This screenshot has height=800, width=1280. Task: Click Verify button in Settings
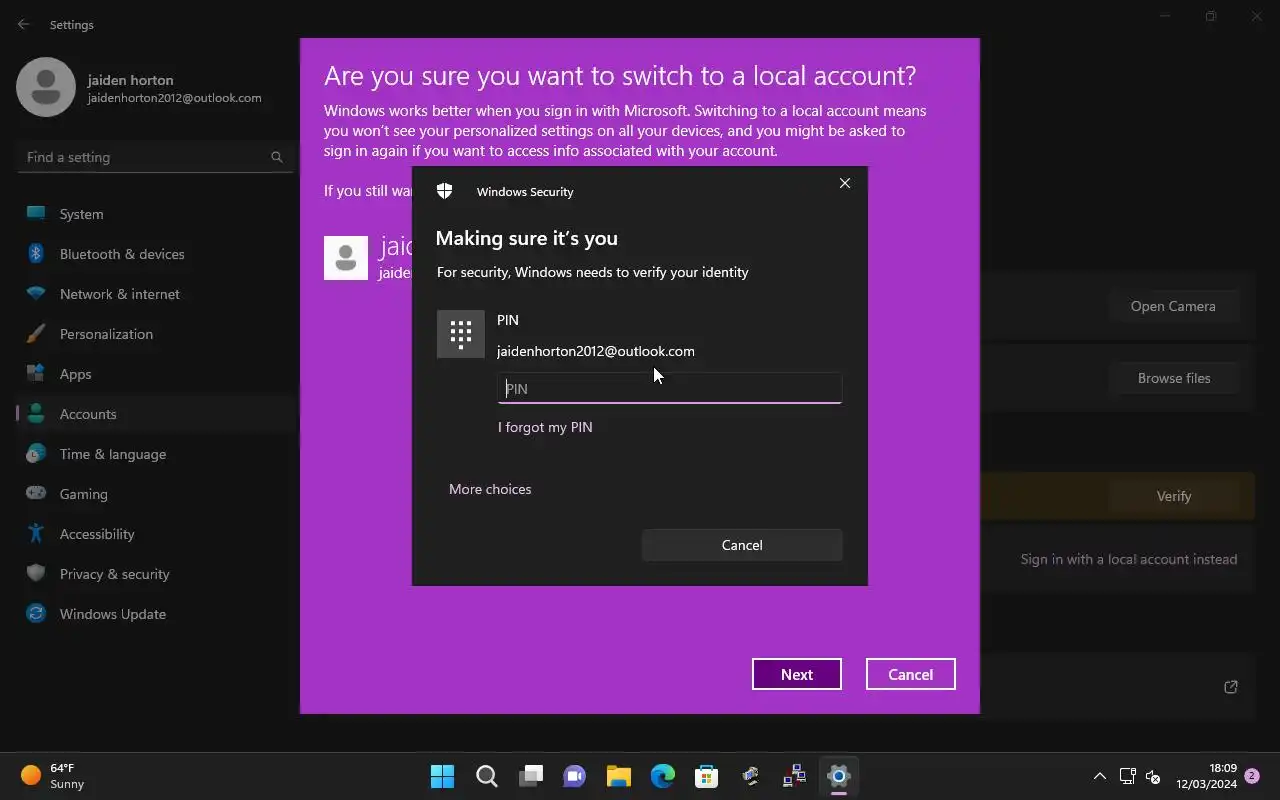pos(1174,496)
